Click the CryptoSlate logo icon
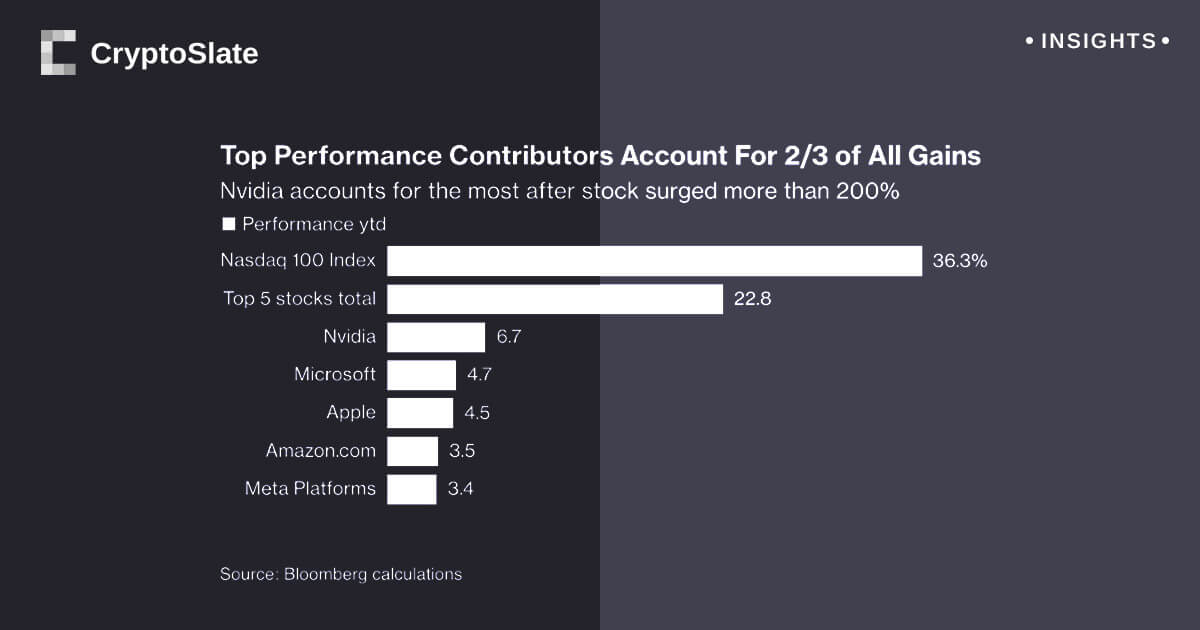Viewport: 1200px width, 630px height. 58,52
